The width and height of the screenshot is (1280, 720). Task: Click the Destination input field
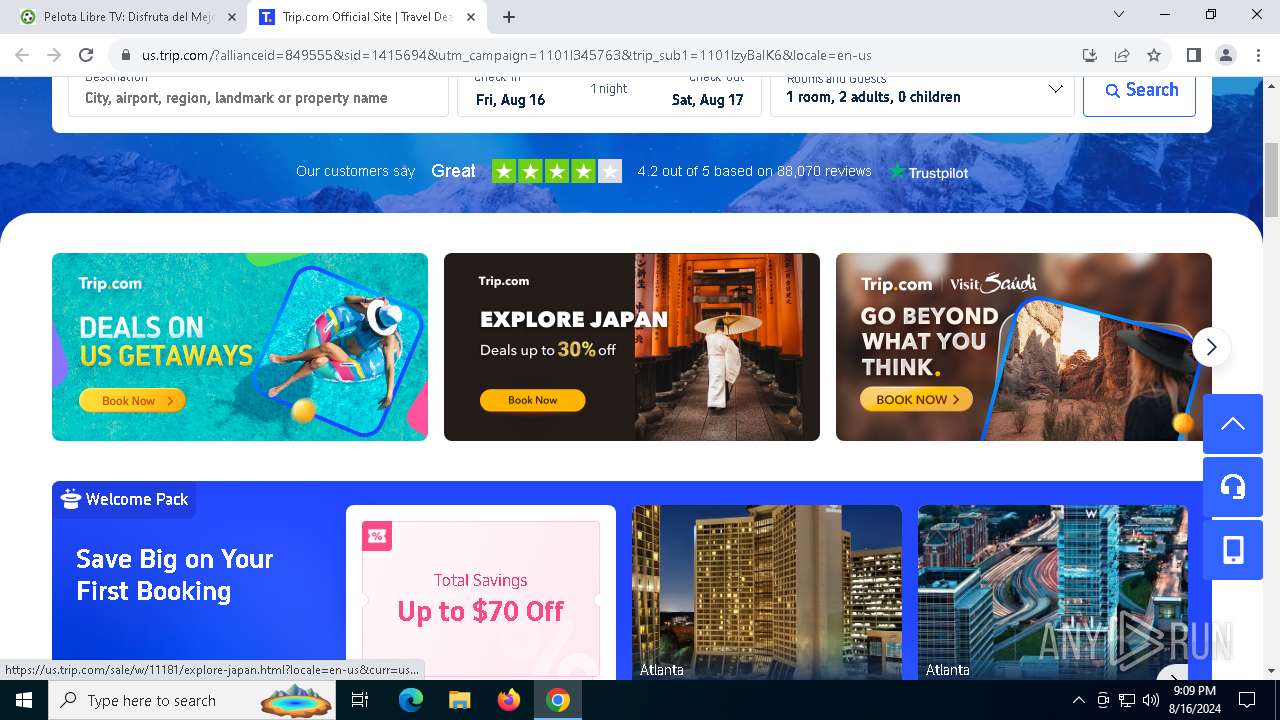(x=258, y=97)
